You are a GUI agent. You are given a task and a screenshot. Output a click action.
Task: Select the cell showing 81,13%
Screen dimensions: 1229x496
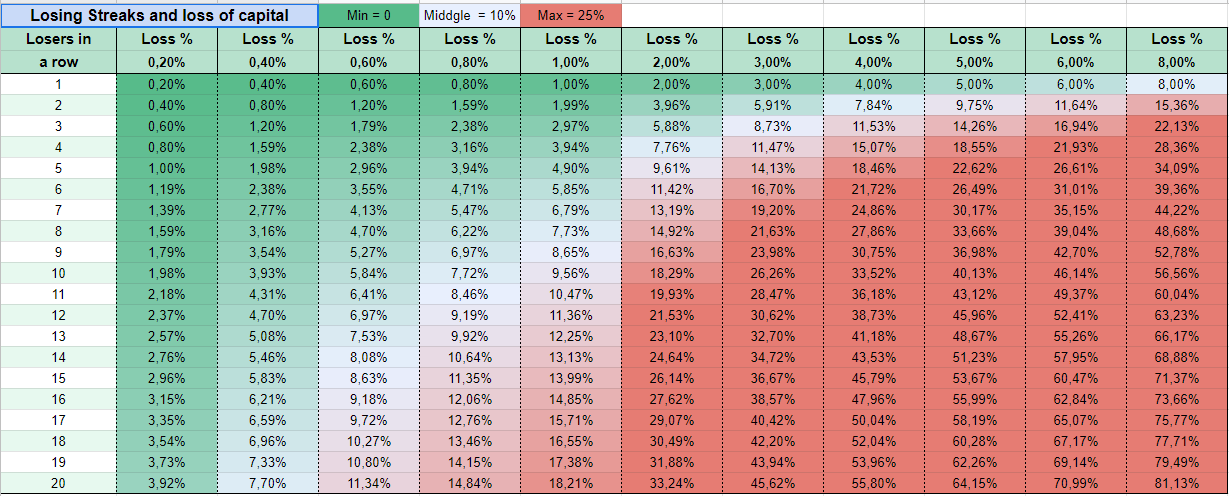1176,485
